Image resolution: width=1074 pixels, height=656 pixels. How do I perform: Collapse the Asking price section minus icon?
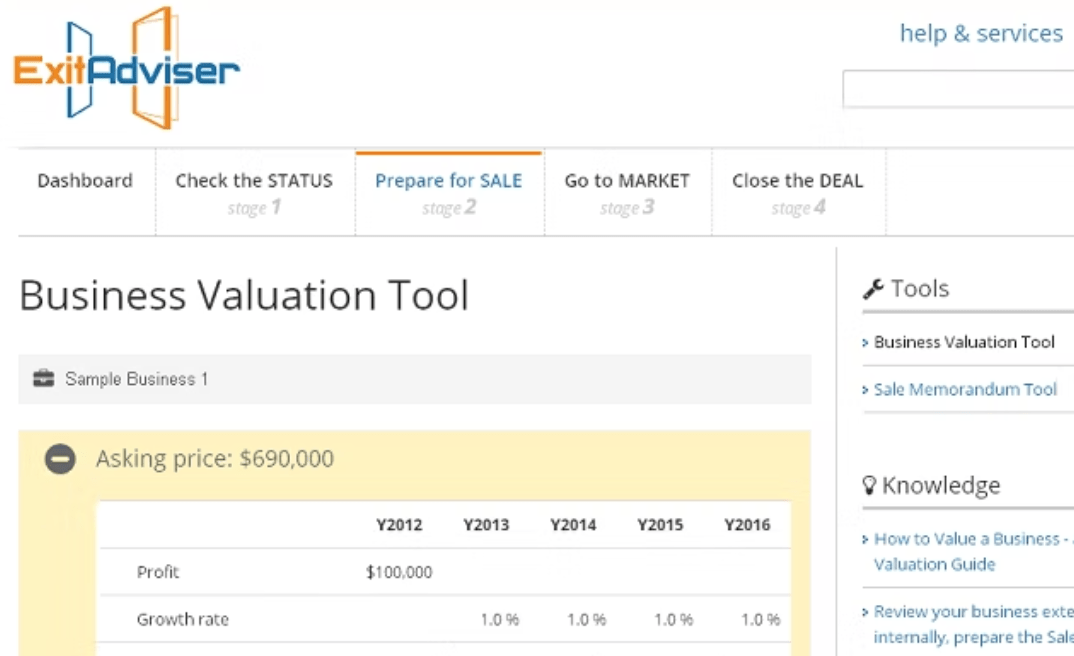point(60,460)
